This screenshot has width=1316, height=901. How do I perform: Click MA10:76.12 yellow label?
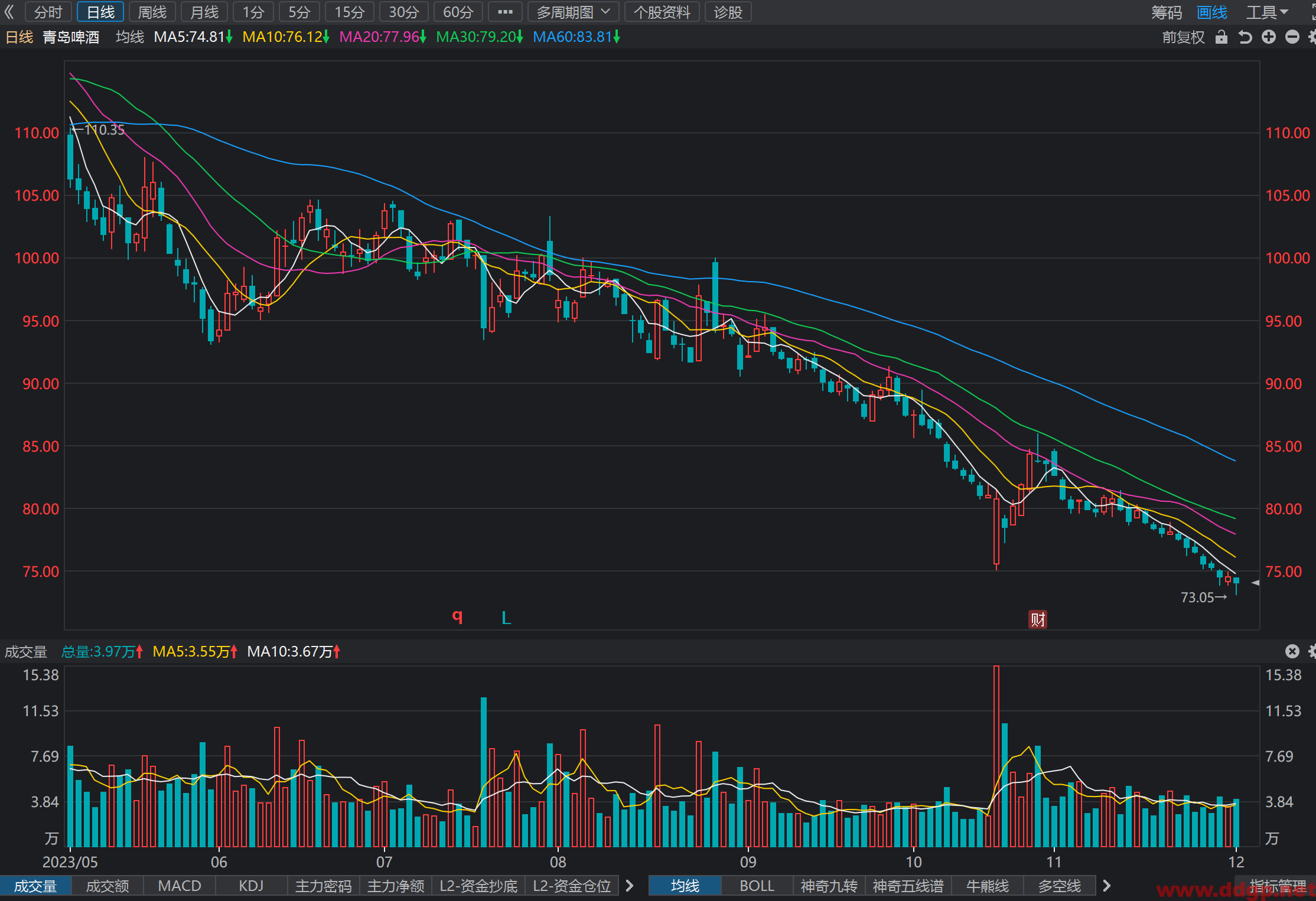tap(286, 37)
